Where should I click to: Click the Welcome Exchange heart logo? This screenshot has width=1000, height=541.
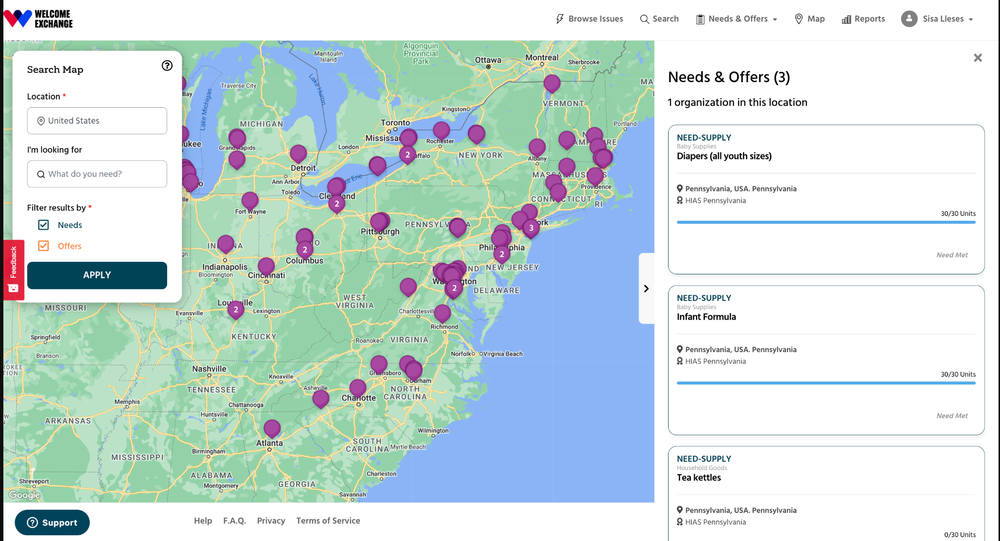[18, 19]
